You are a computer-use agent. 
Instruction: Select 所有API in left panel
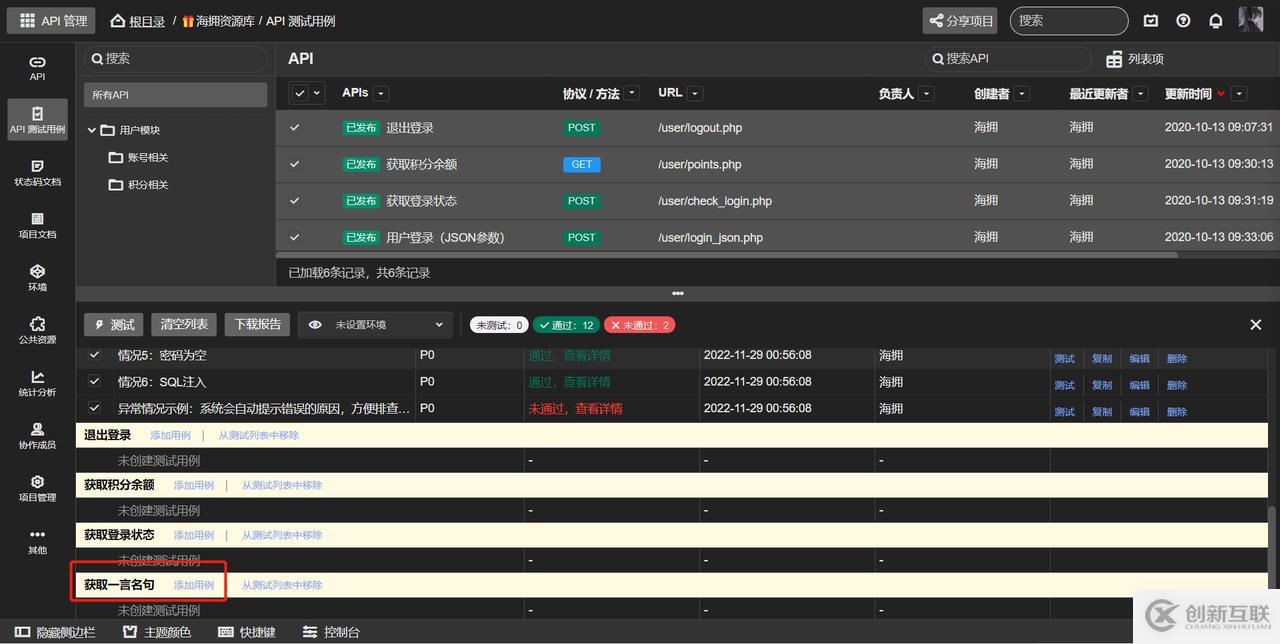[175, 95]
